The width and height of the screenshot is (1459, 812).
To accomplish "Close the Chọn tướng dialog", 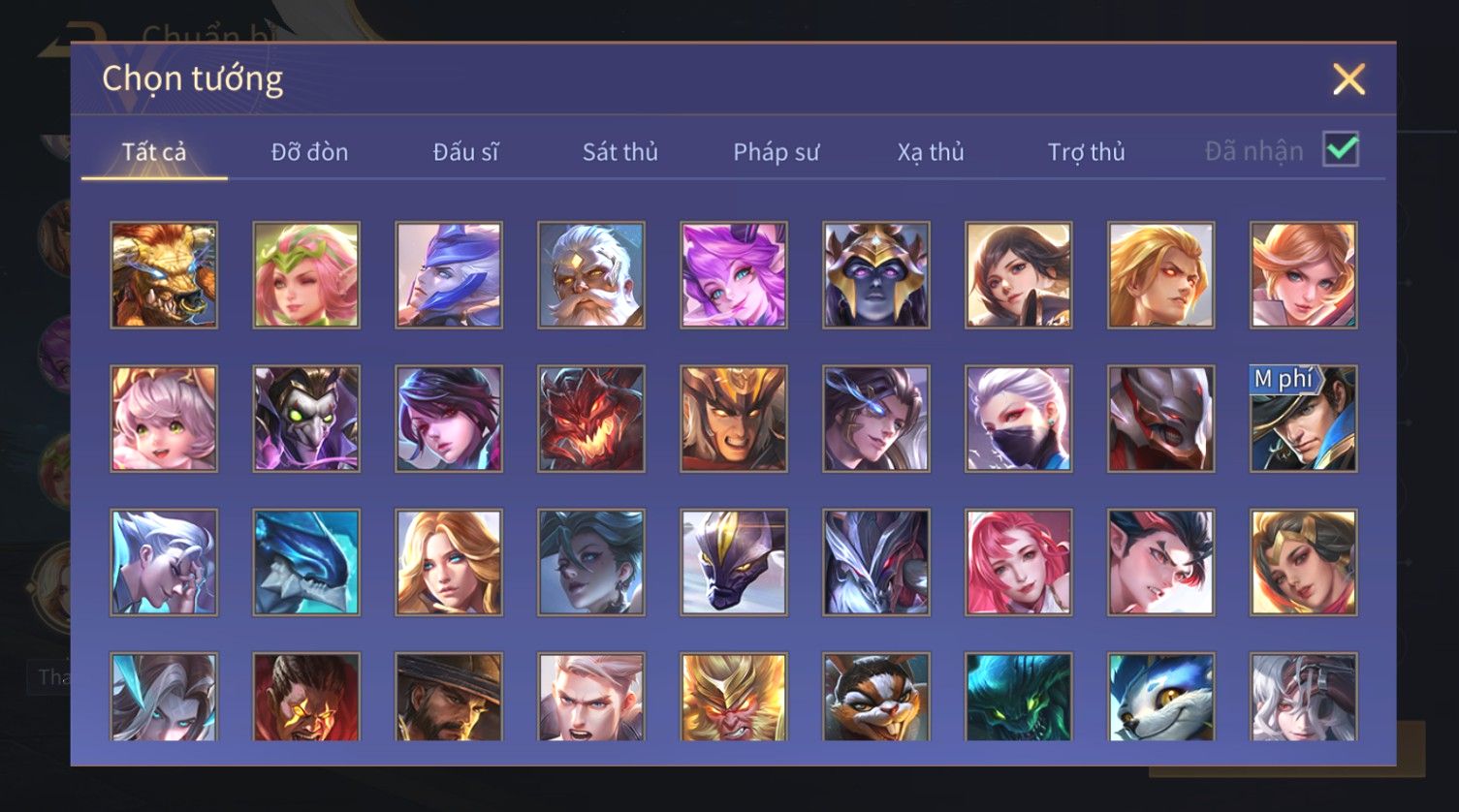I will [x=1348, y=79].
